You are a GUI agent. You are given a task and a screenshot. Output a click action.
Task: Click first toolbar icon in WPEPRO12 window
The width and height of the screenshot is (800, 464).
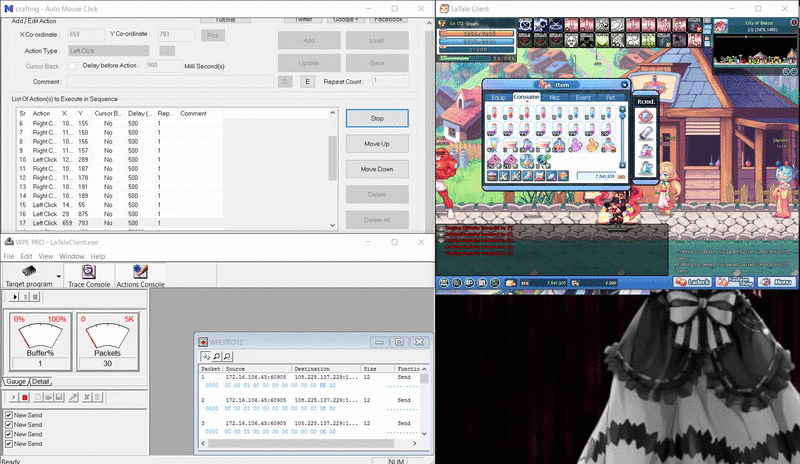tap(206, 356)
